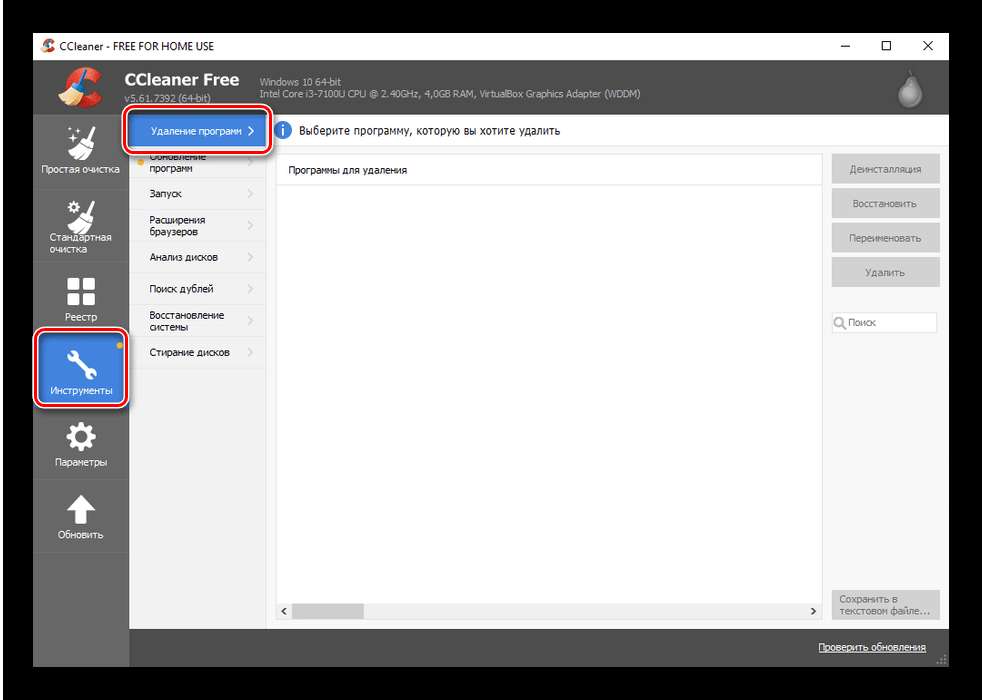Minimize the CCleaner window

[x=845, y=46]
